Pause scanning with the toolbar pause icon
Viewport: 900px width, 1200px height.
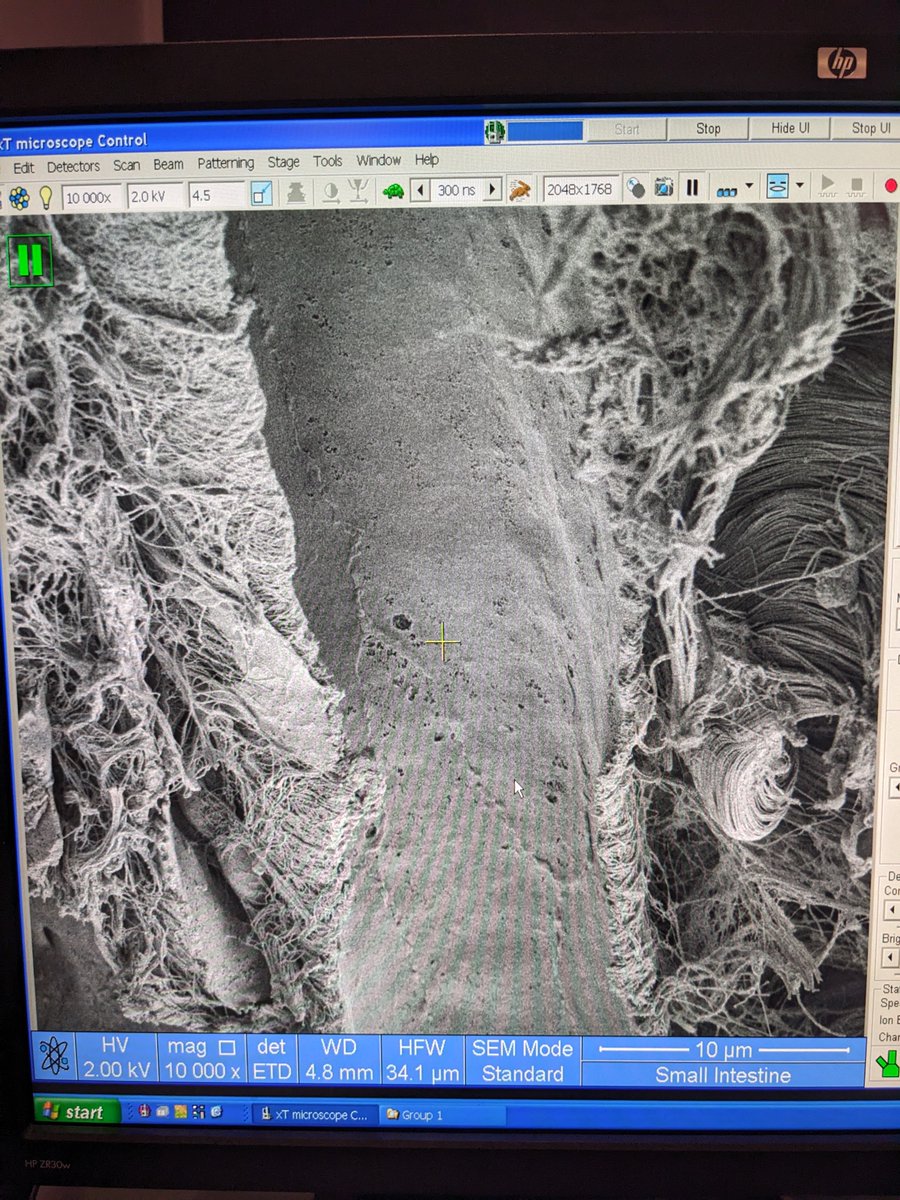tap(692, 188)
